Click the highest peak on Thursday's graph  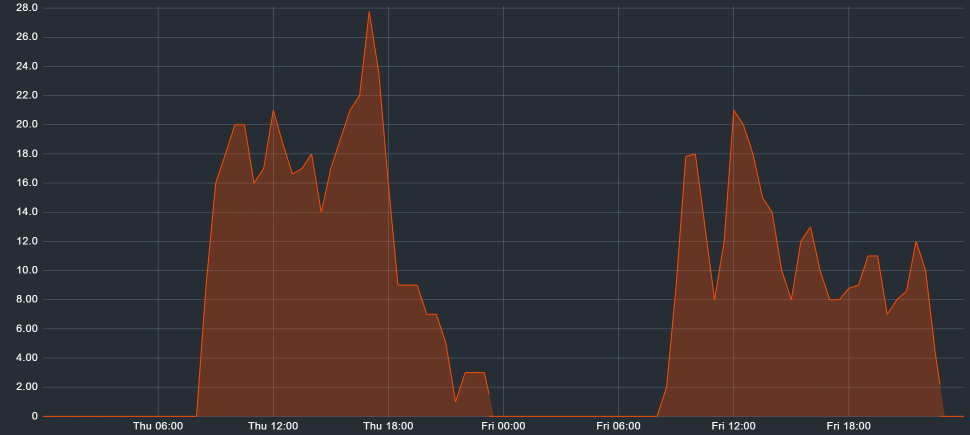click(x=369, y=12)
